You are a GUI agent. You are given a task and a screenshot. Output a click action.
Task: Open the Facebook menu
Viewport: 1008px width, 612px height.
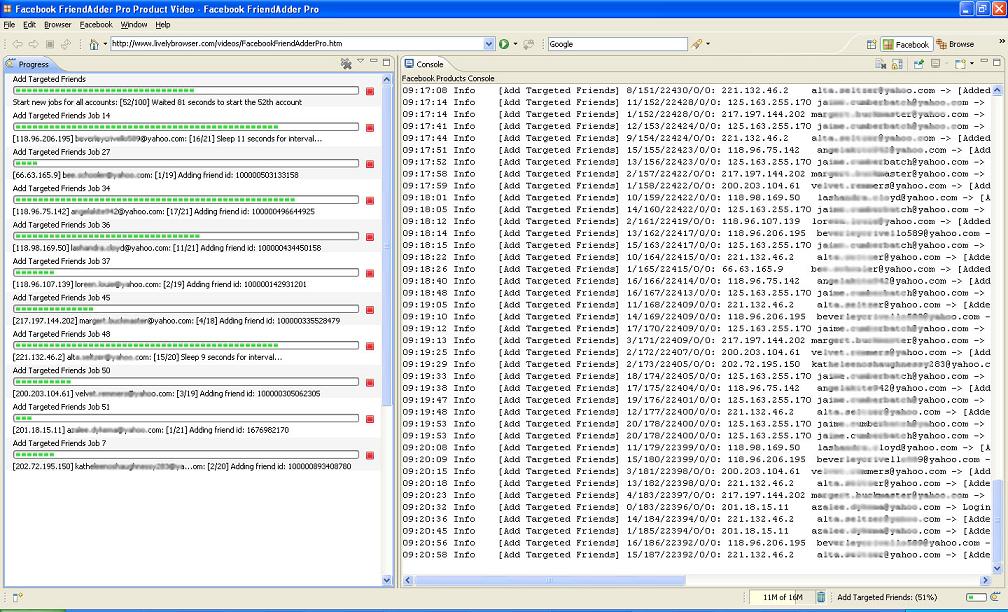pos(96,25)
